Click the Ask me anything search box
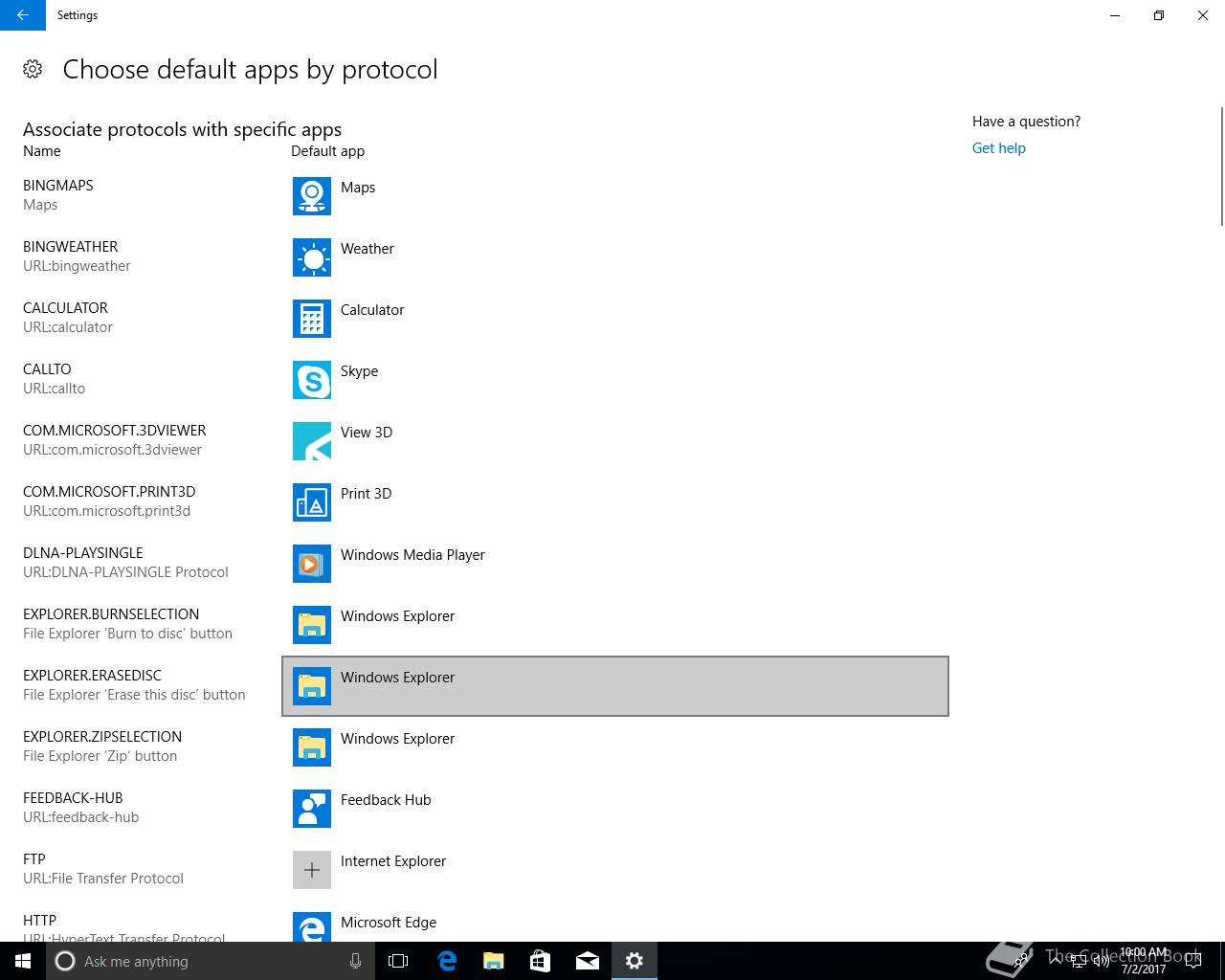1225x980 pixels. click(x=211, y=961)
